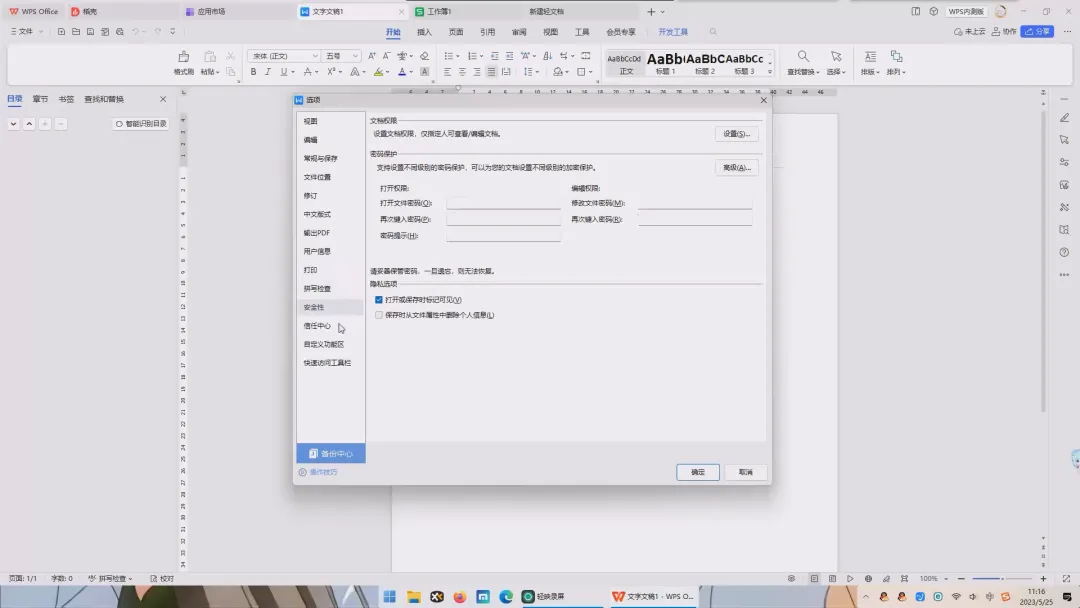Image resolution: width=1080 pixels, height=608 pixels.
Task: Open File Explorer from the taskbar
Action: pos(413,596)
